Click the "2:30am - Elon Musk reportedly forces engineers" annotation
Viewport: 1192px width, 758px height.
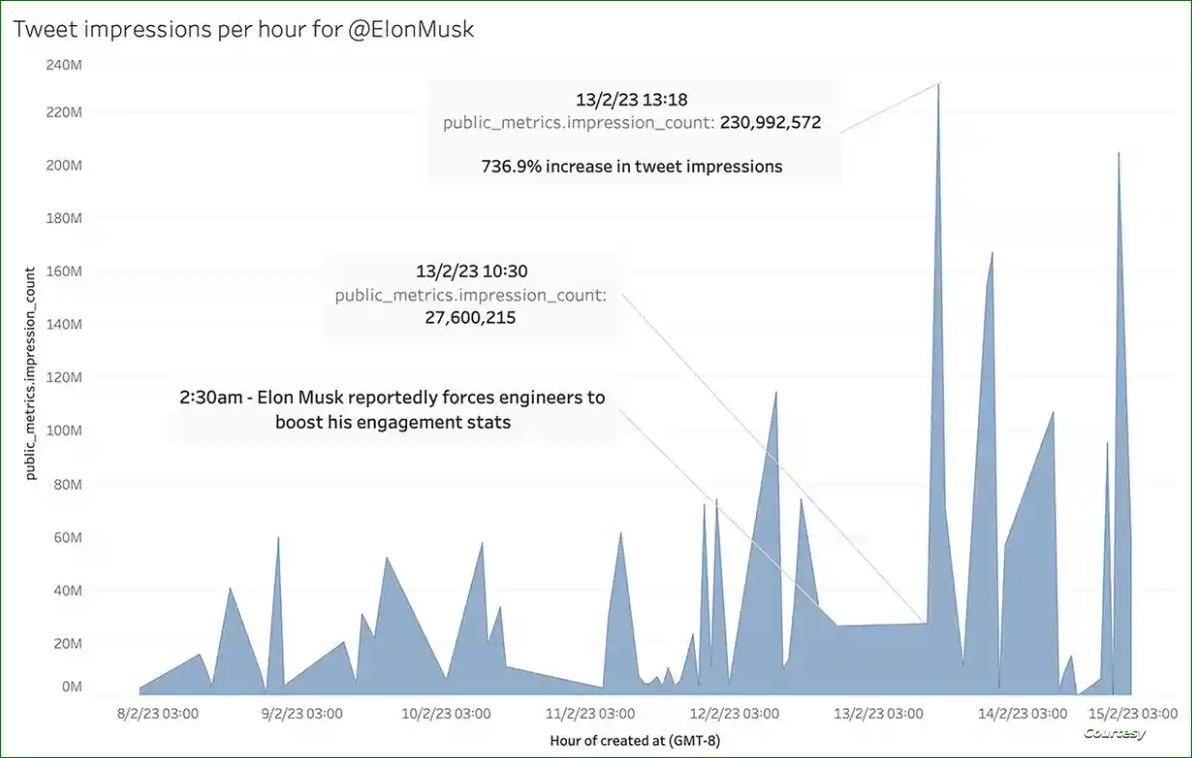click(393, 398)
